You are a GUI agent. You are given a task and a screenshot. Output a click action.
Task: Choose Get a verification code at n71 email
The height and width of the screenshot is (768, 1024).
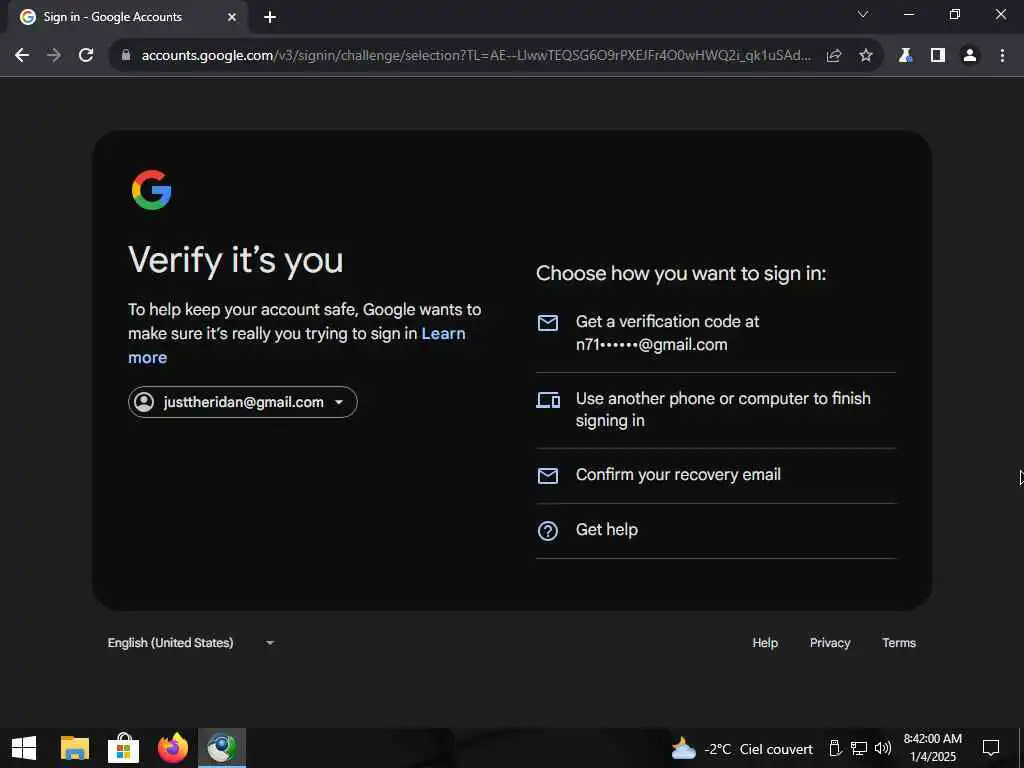coord(716,333)
